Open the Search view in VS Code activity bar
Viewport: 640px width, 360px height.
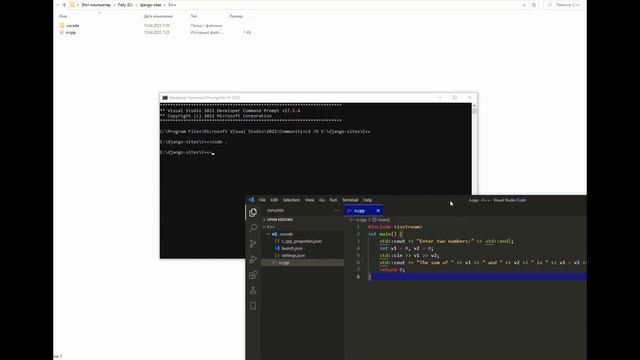point(253,228)
